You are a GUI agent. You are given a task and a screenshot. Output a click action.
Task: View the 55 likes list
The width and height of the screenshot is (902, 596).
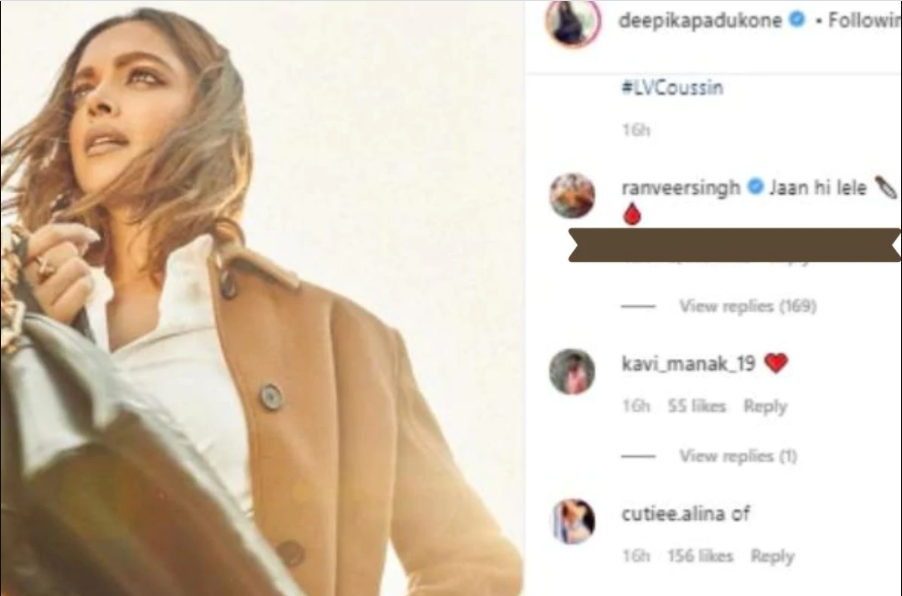click(x=697, y=406)
